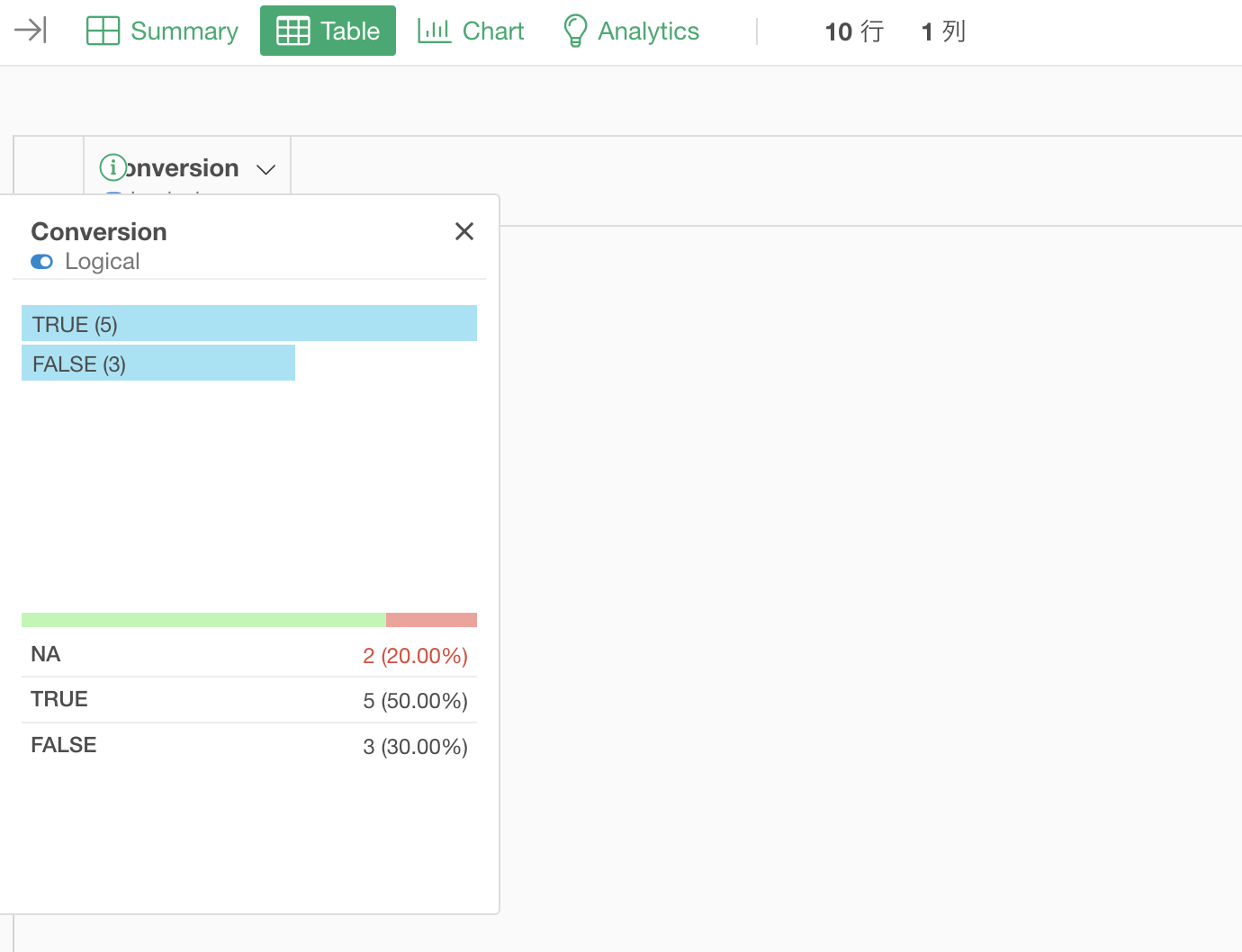The height and width of the screenshot is (952, 1242).
Task: Click the FALSE row showing 3 (30.00%)
Action: pos(248,746)
